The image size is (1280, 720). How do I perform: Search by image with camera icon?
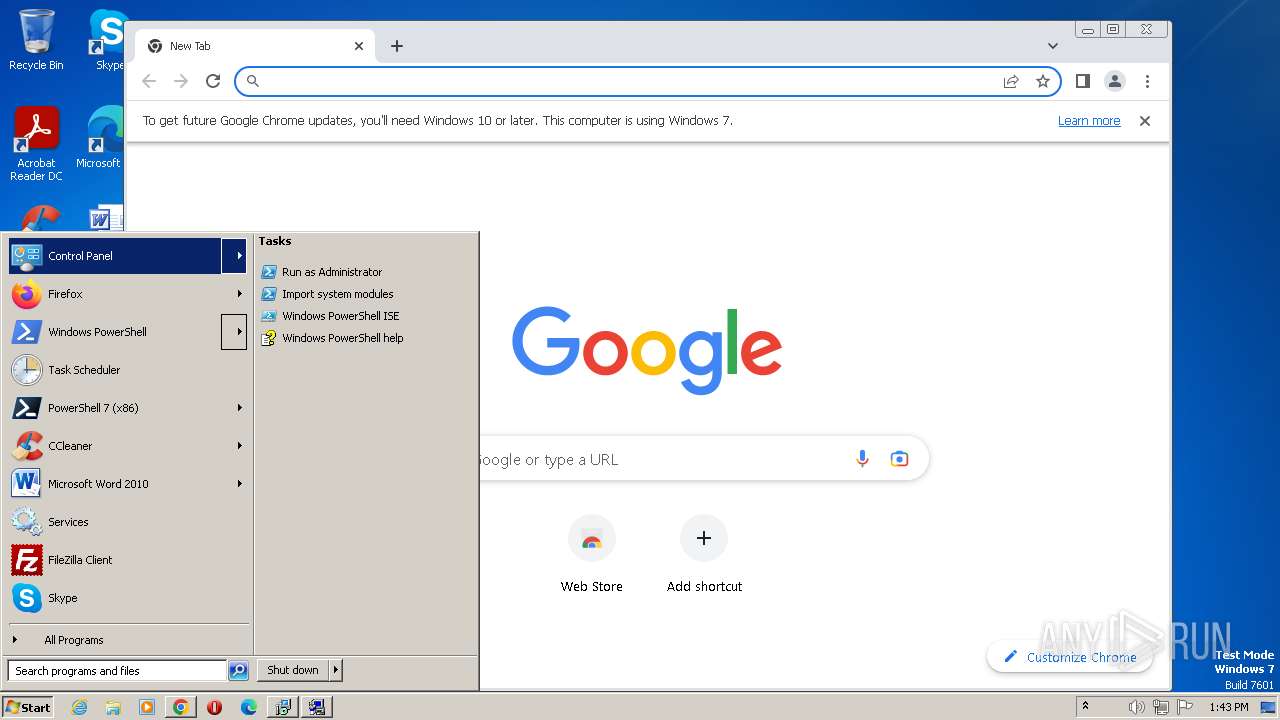click(x=899, y=459)
